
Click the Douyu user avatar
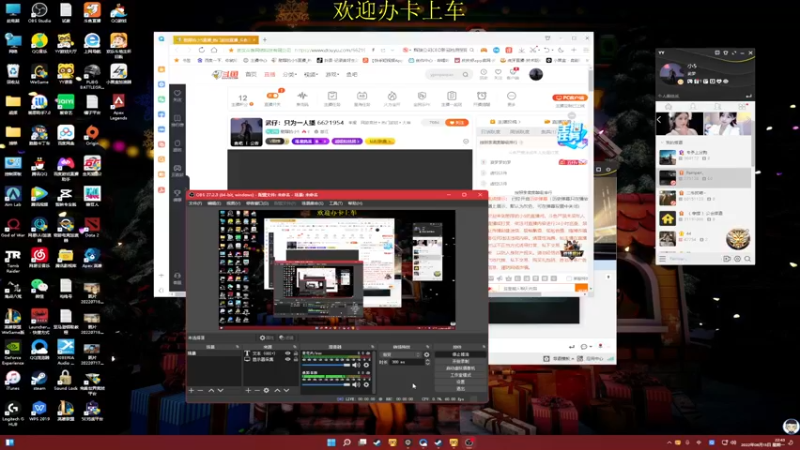(x=536, y=74)
